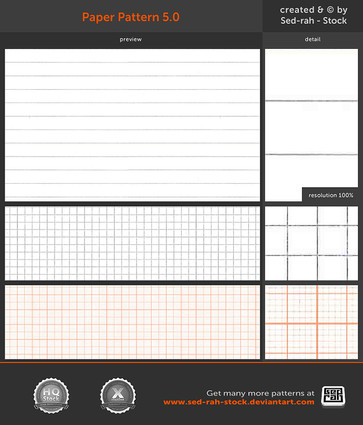
Task: Click 'Get many more patterns at' text
Action: point(260,393)
